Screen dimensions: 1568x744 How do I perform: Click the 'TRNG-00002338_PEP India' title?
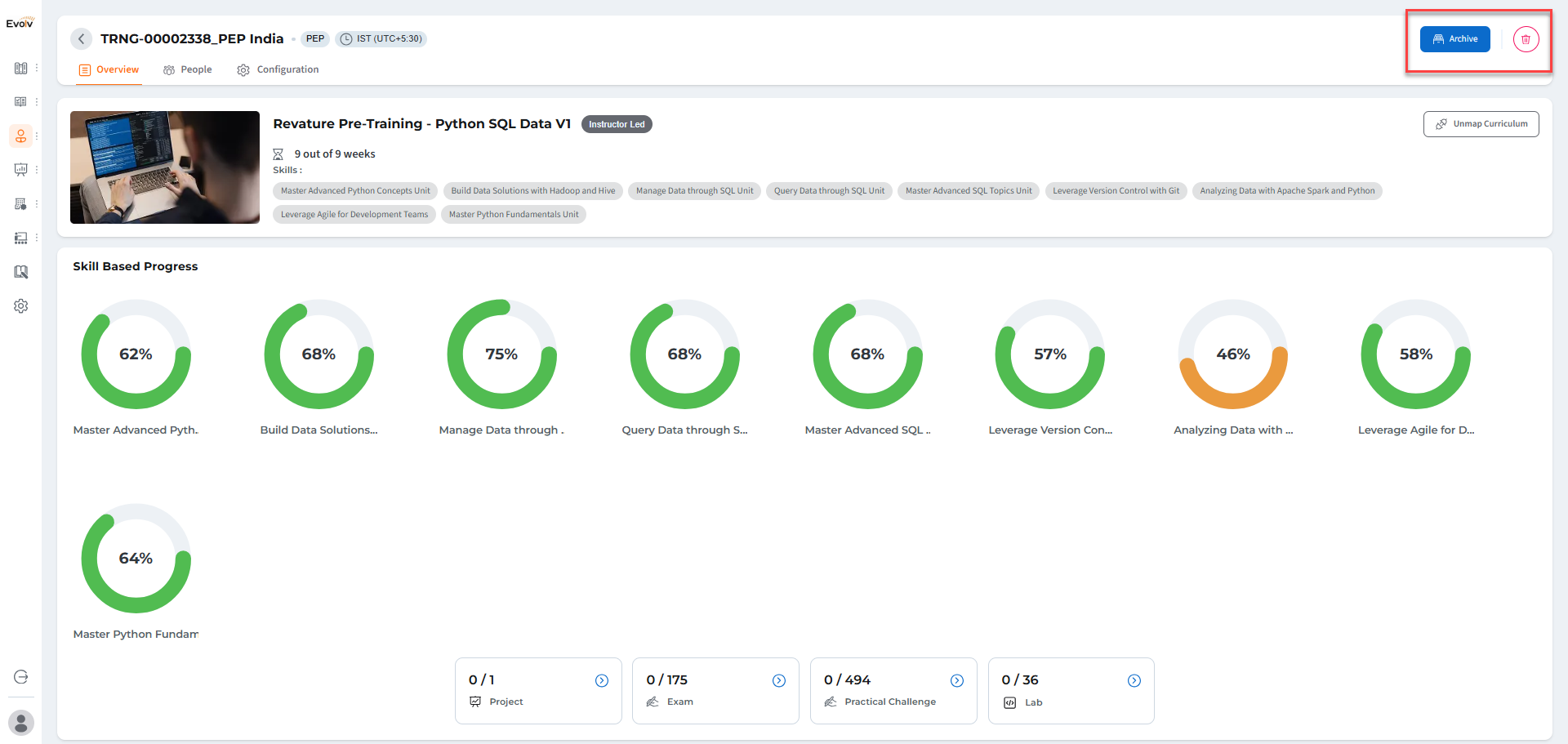click(x=192, y=39)
